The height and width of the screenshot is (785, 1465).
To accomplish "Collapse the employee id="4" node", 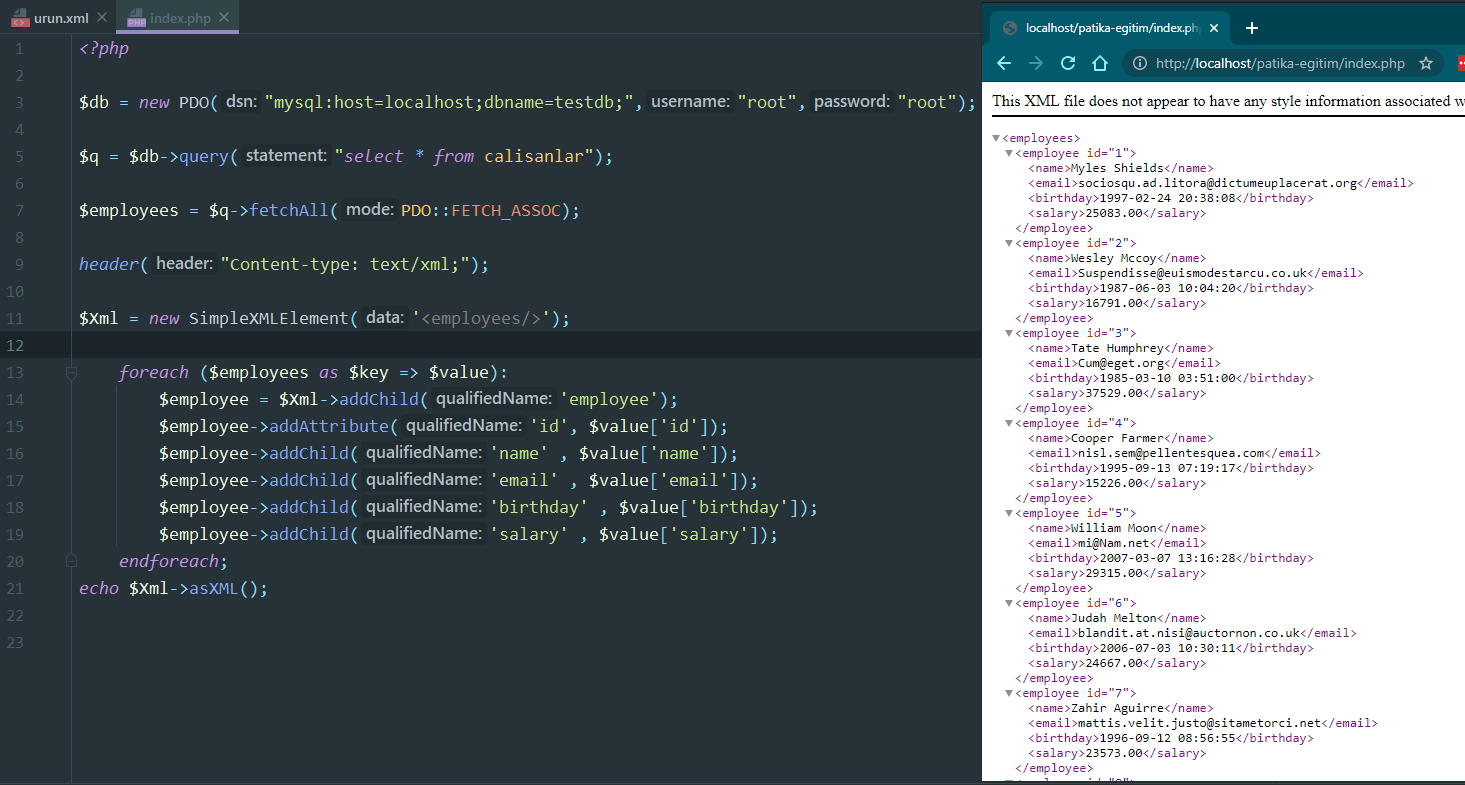I will (1009, 423).
